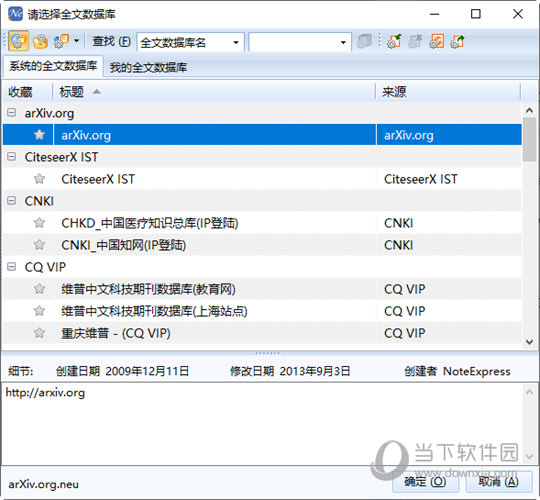Screen dimensions: 540x500
Task: Toggle favorite star for 维普中文科技期刊数据库(教育网)
Action: click(x=39, y=289)
